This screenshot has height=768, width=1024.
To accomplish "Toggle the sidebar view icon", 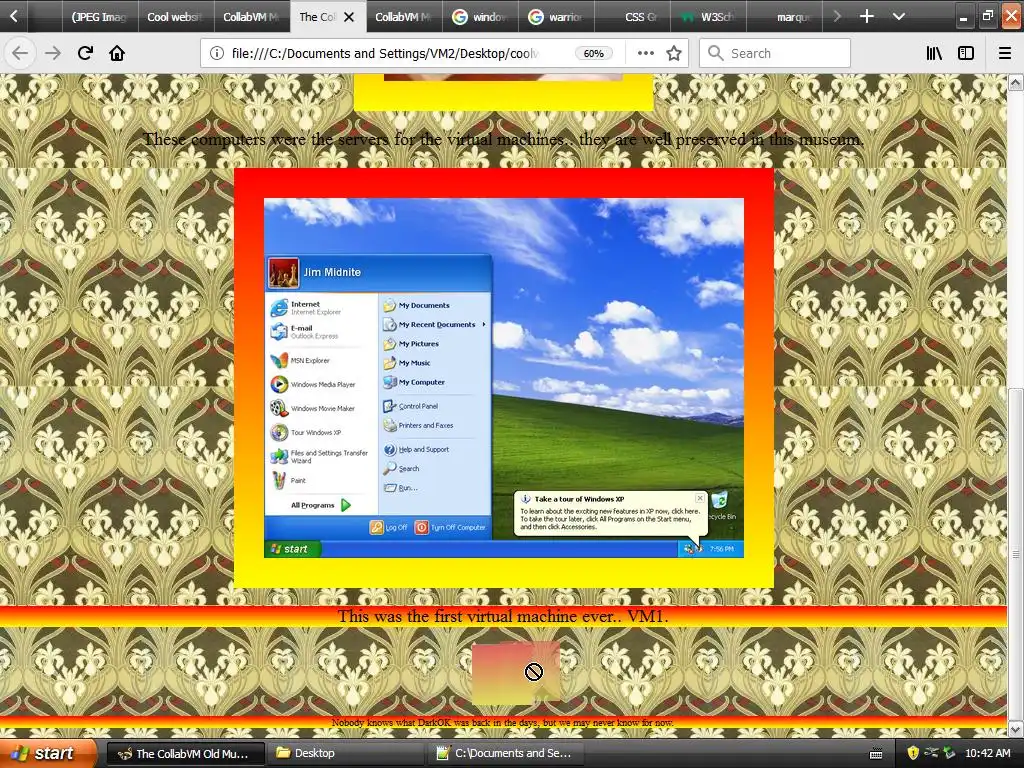I will 965,53.
